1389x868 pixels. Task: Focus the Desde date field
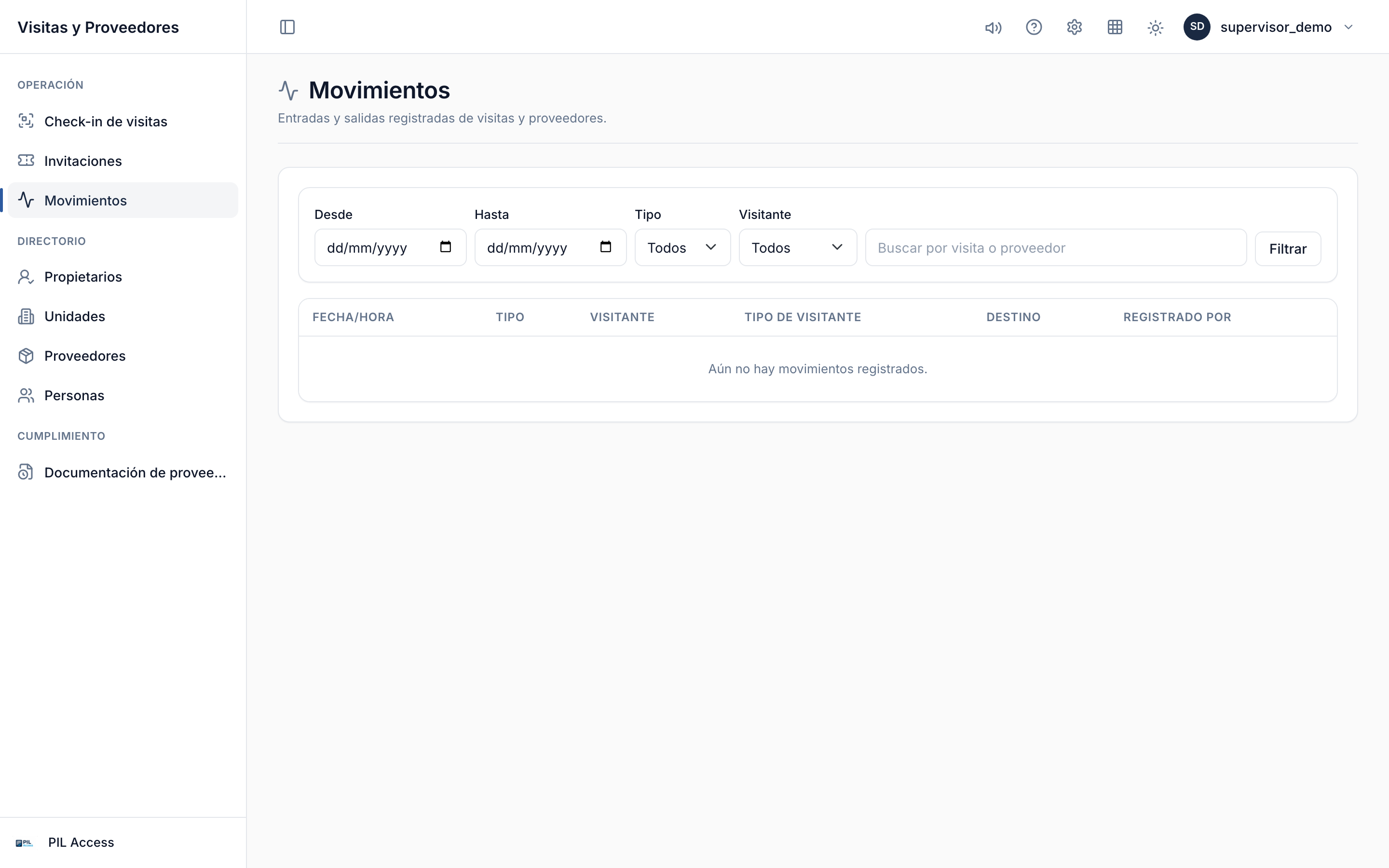point(390,247)
